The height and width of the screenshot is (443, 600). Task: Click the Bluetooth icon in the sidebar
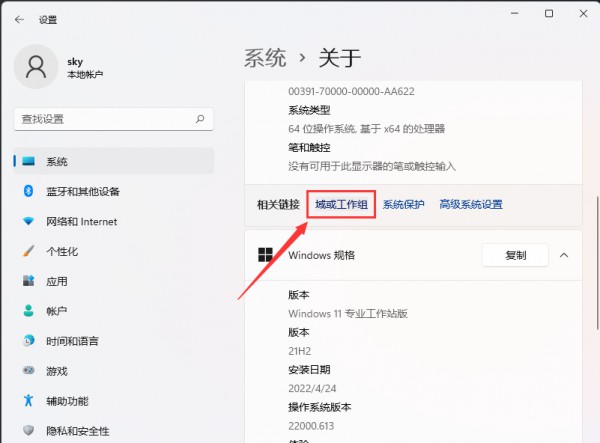pos(28,191)
